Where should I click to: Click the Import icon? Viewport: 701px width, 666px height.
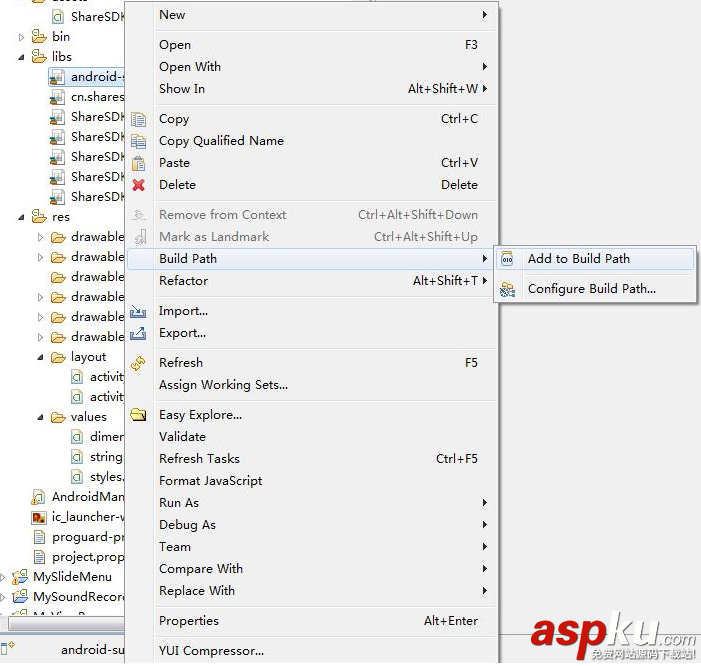pyautogui.click(x=138, y=311)
